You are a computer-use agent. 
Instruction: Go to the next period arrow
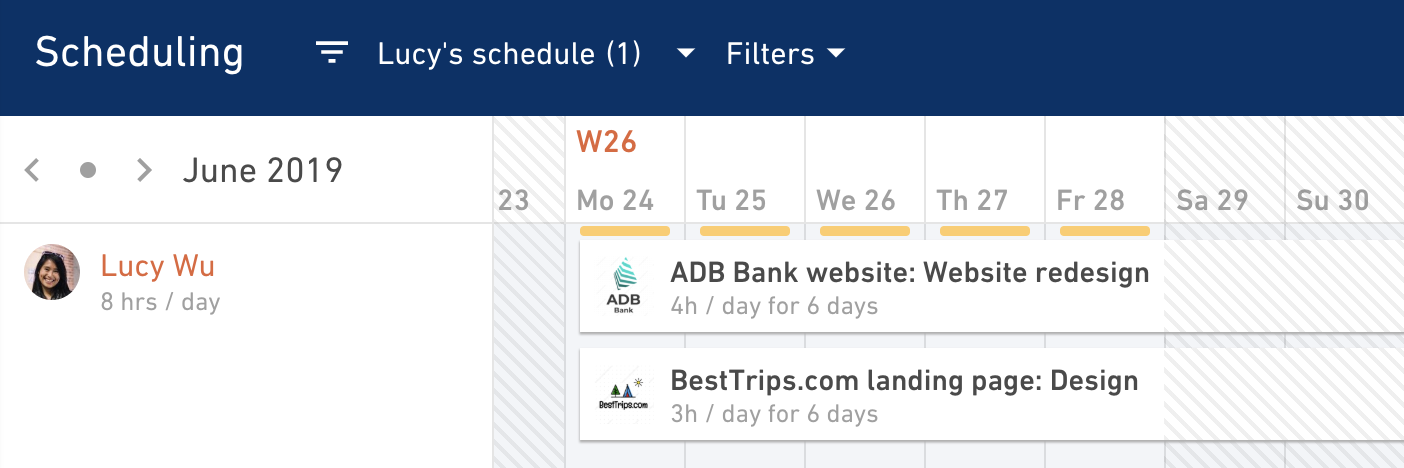click(x=145, y=170)
